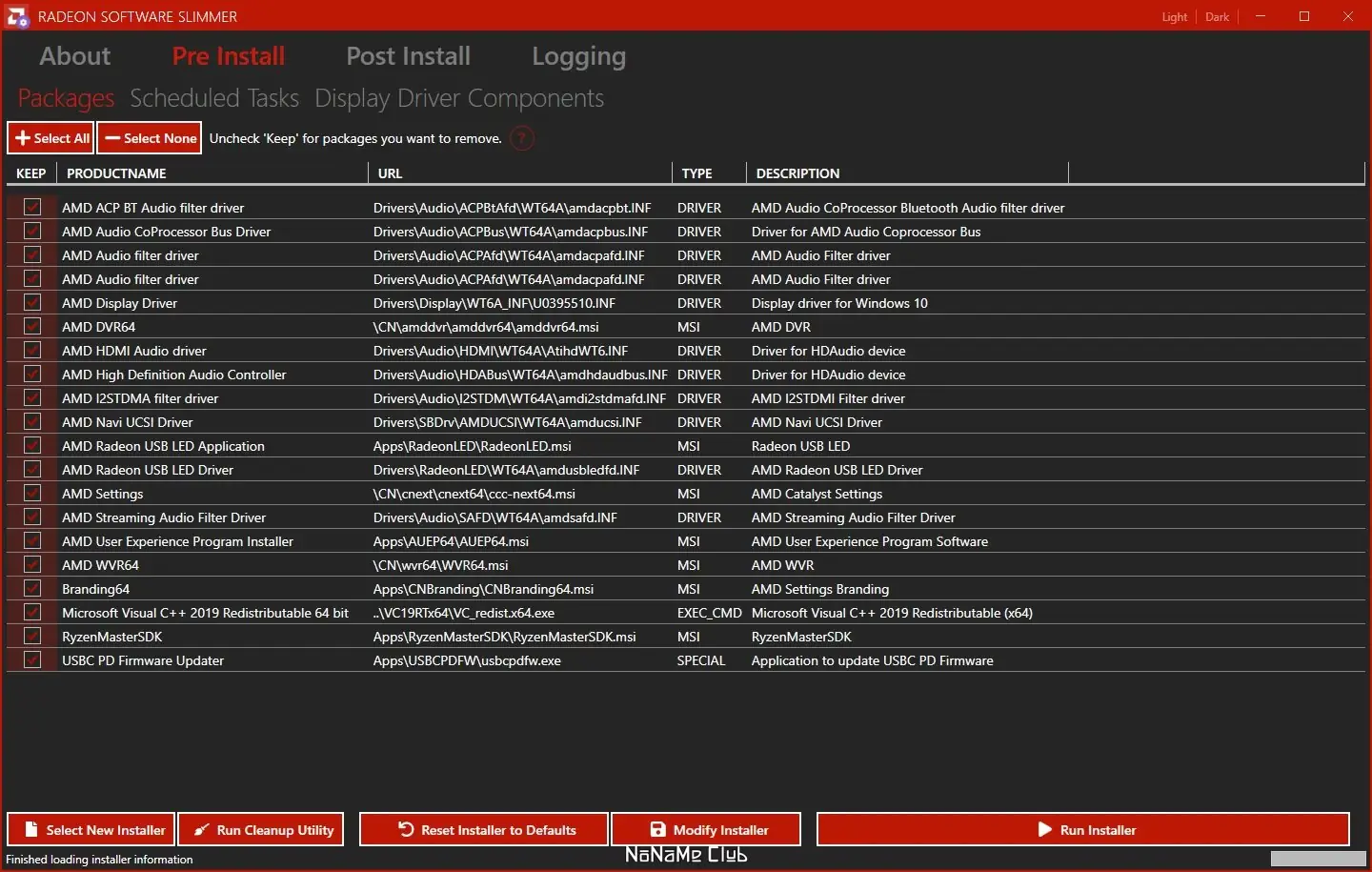Click the '\CN\amddvr\amddvr64\amddvr64.msi' URL cell
1372x872 pixels.
click(x=486, y=327)
